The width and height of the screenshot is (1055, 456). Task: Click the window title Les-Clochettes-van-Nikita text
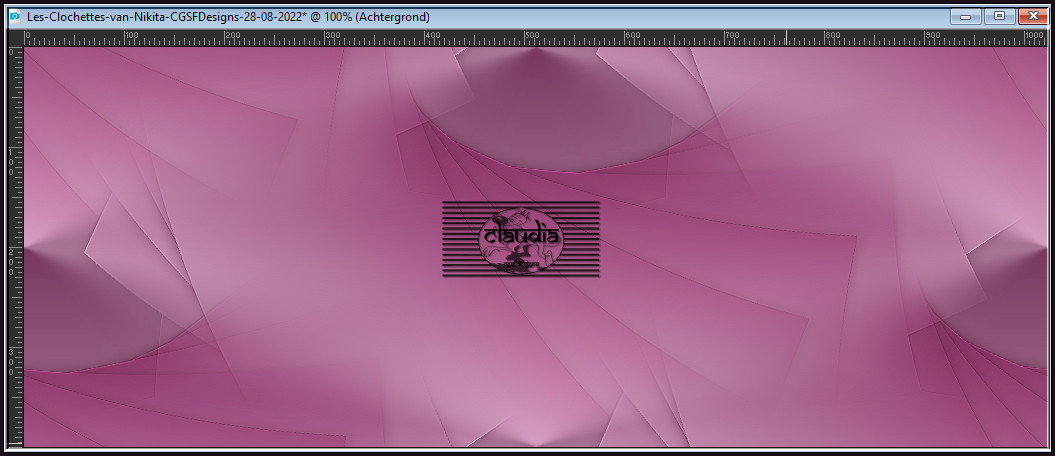228,17
